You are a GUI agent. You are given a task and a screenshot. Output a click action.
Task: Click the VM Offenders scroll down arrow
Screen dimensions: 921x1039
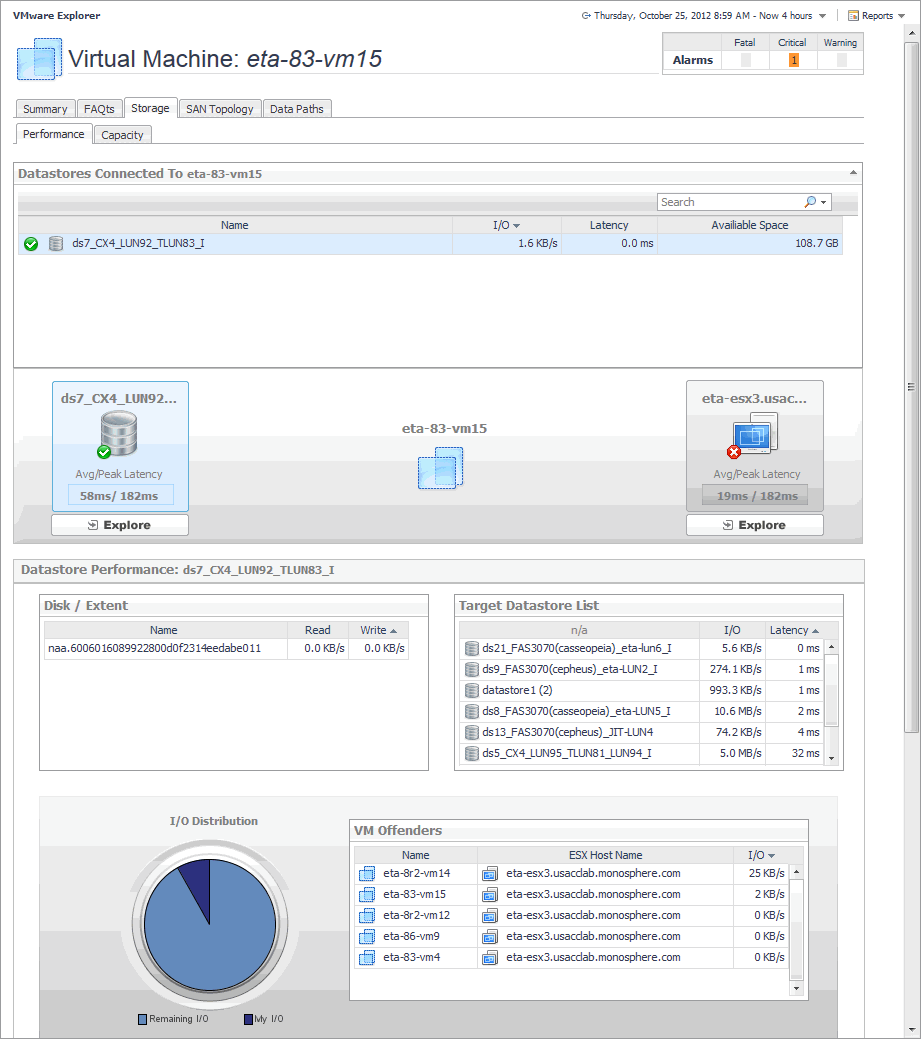click(x=796, y=988)
